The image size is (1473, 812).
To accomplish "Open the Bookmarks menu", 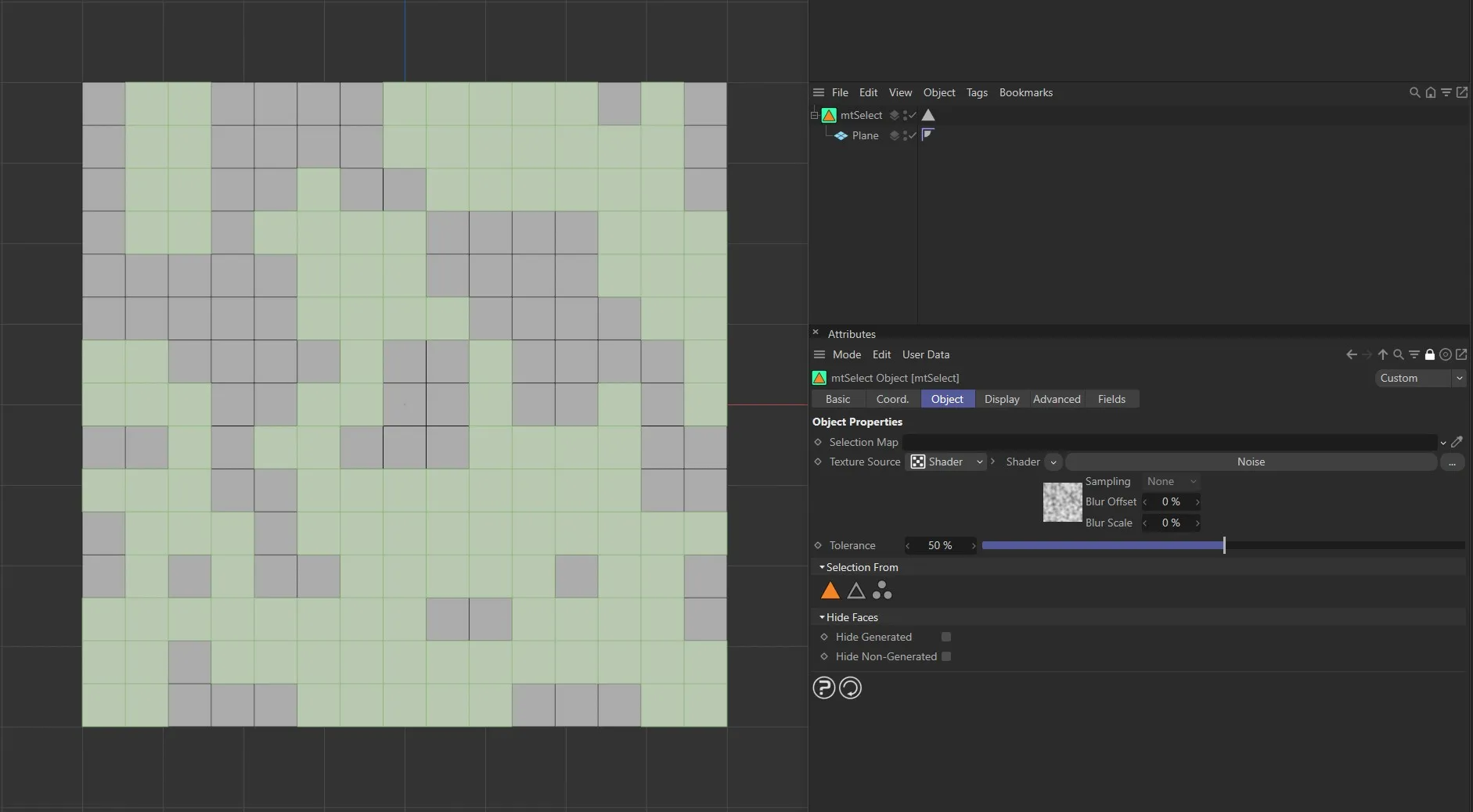I will coord(1025,92).
